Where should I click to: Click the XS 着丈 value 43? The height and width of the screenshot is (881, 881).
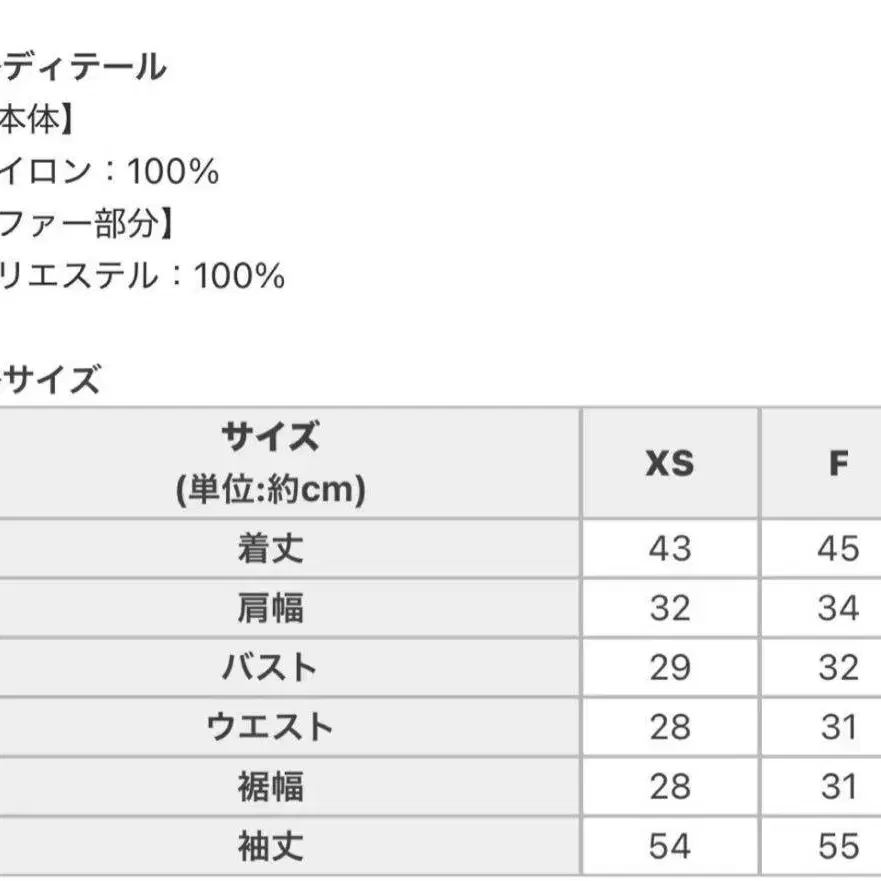click(x=669, y=548)
